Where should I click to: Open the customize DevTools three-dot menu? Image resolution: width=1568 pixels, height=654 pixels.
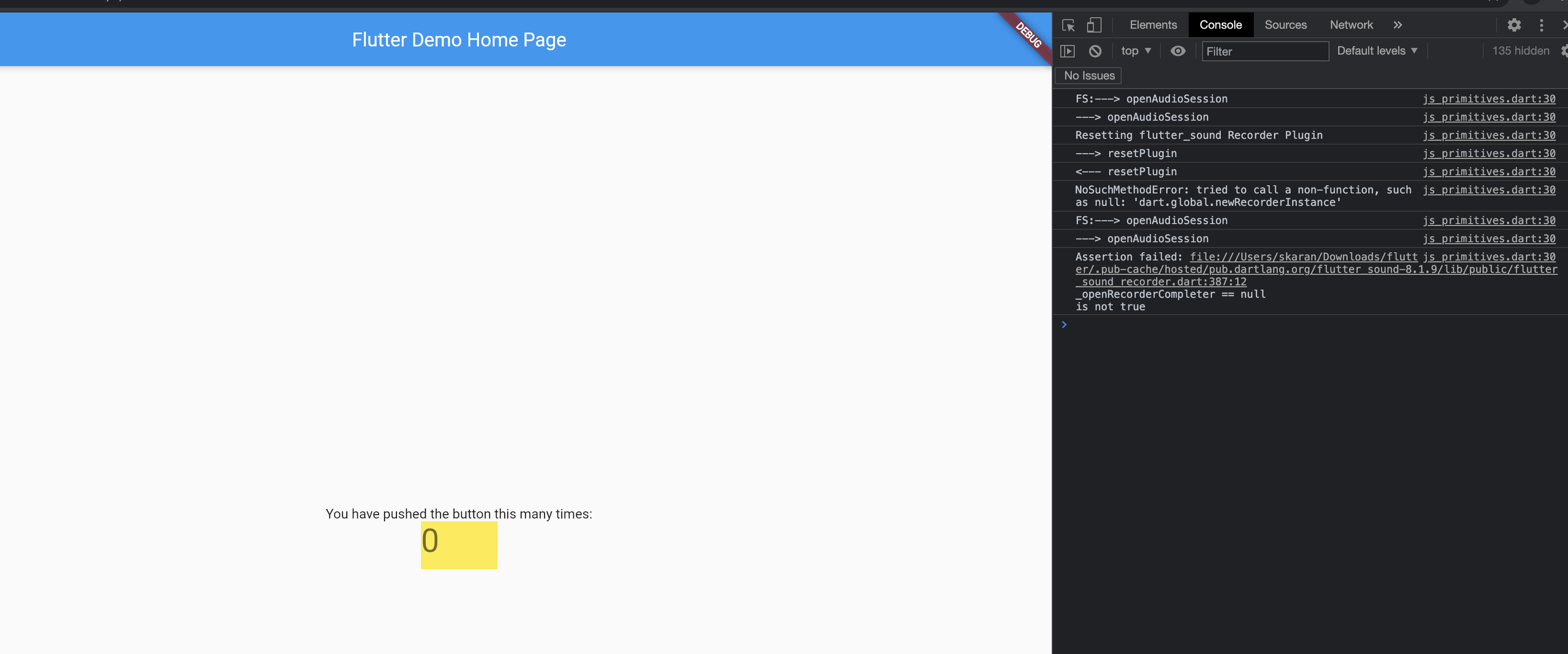pyautogui.click(x=1541, y=25)
